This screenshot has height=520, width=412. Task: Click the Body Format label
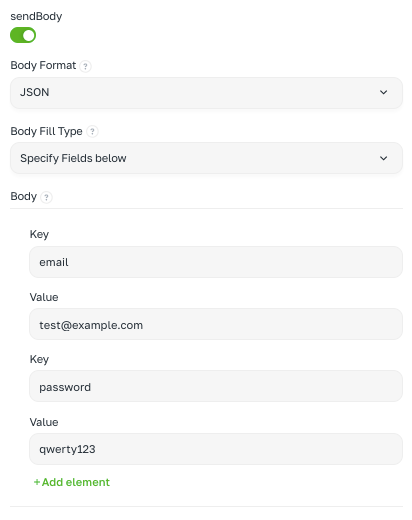click(x=43, y=65)
